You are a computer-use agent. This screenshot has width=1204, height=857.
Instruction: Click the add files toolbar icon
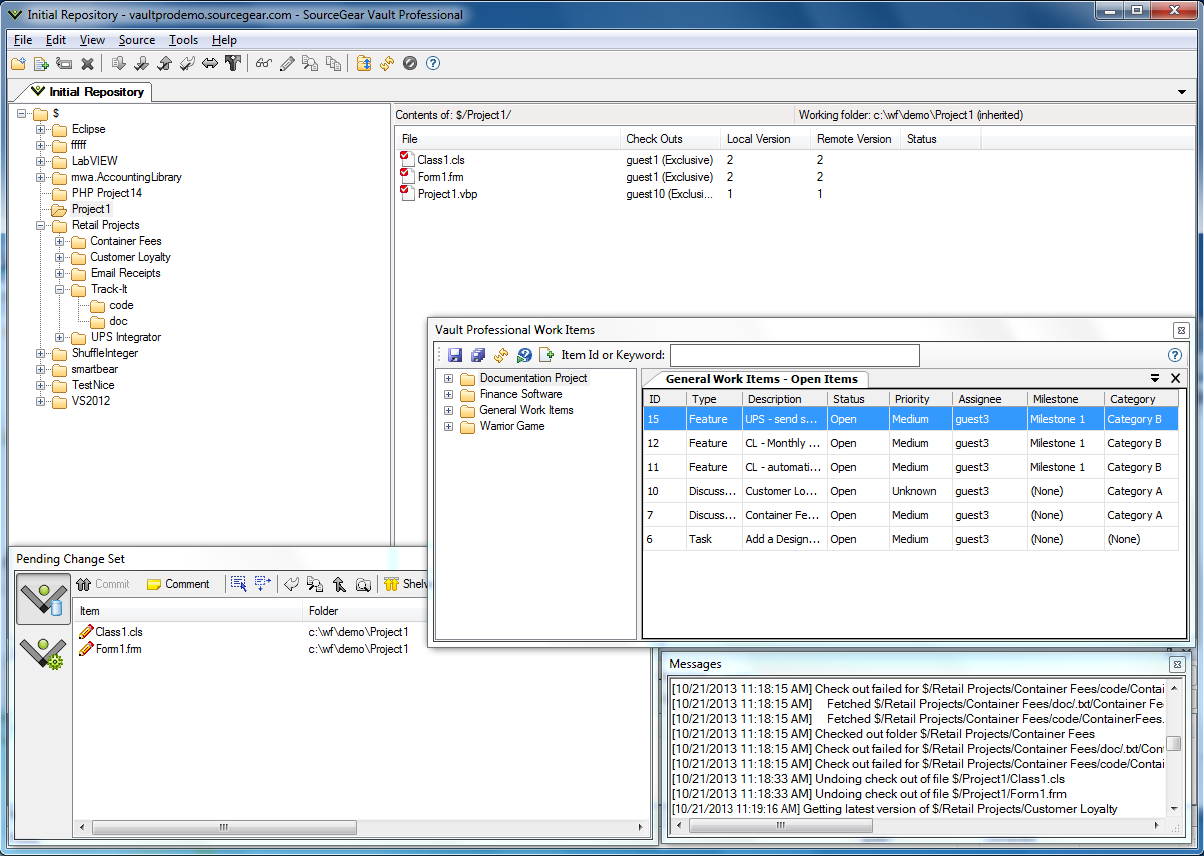[41, 64]
